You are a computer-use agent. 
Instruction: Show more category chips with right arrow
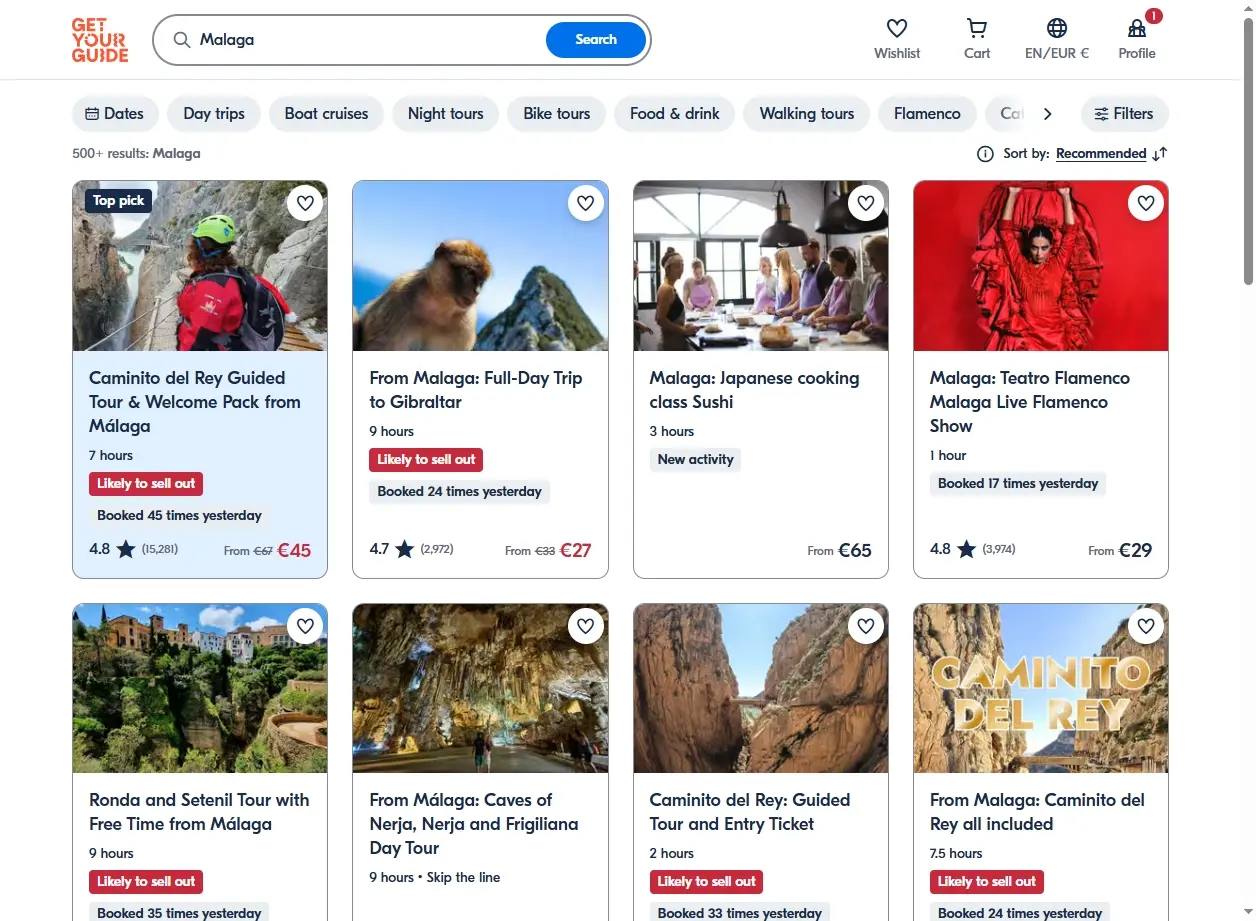(1047, 114)
